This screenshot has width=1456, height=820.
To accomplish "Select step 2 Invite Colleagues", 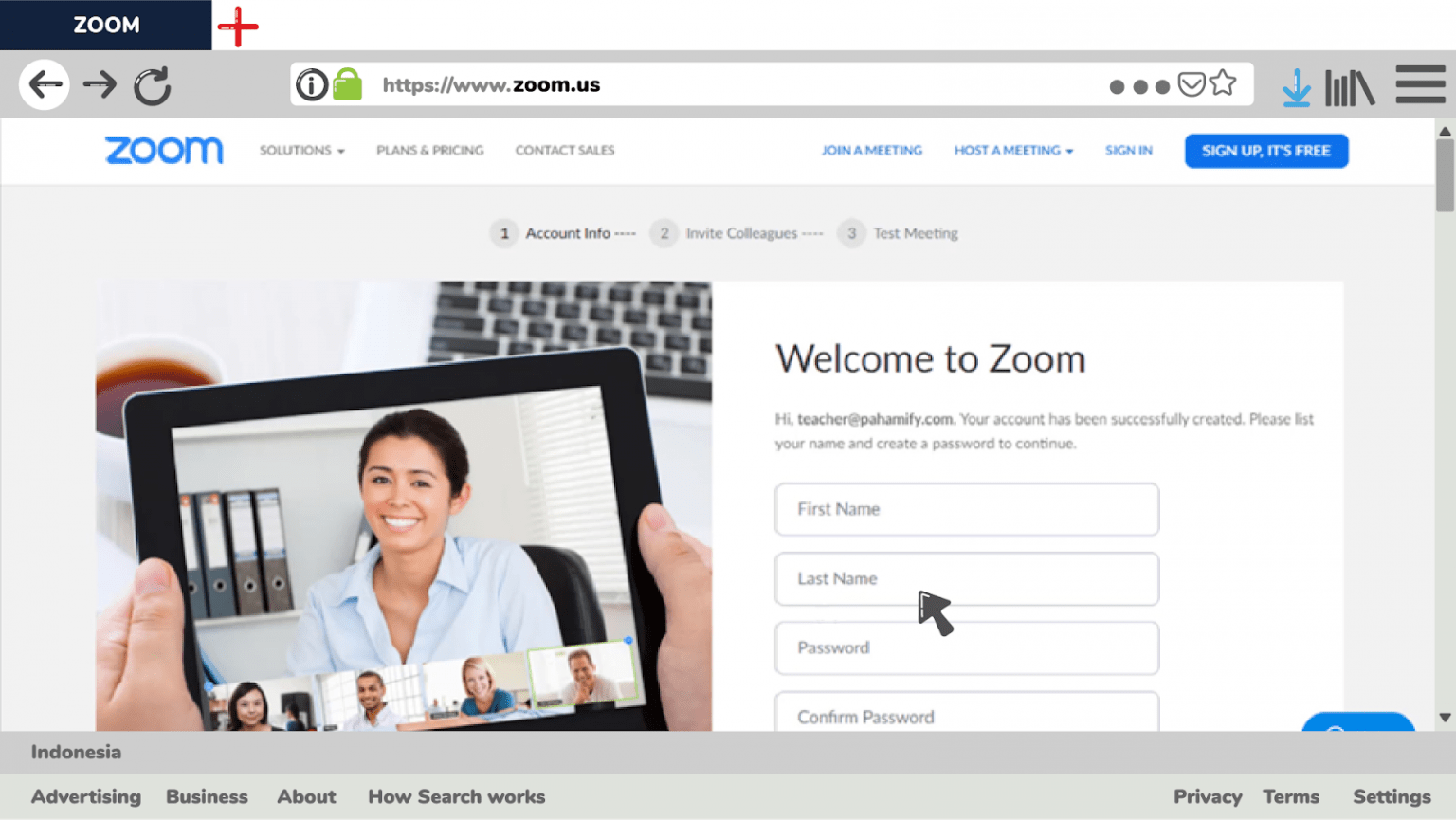I will pyautogui.click(x=736, y=233).
